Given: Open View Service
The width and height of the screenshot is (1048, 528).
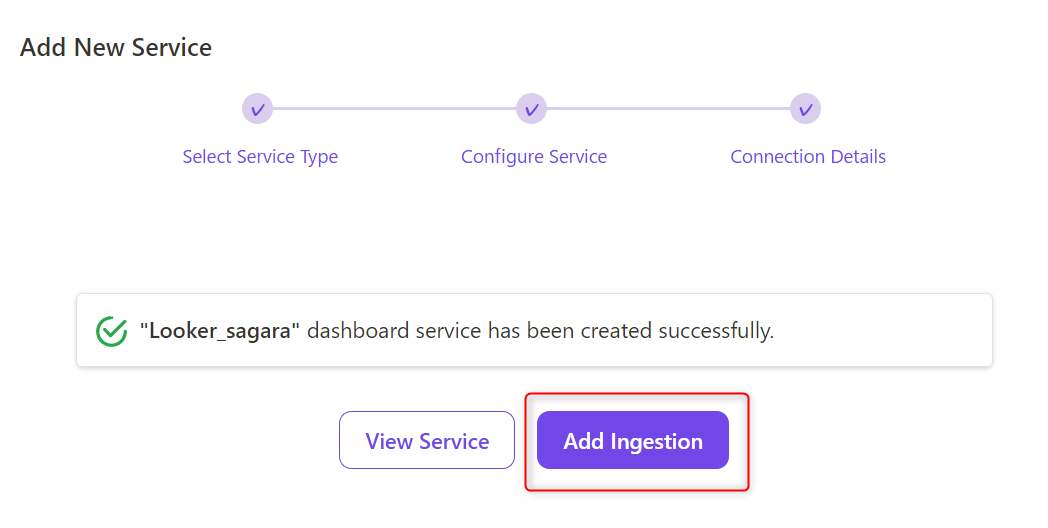Looking at the screenshot, I should coord(427,440).
